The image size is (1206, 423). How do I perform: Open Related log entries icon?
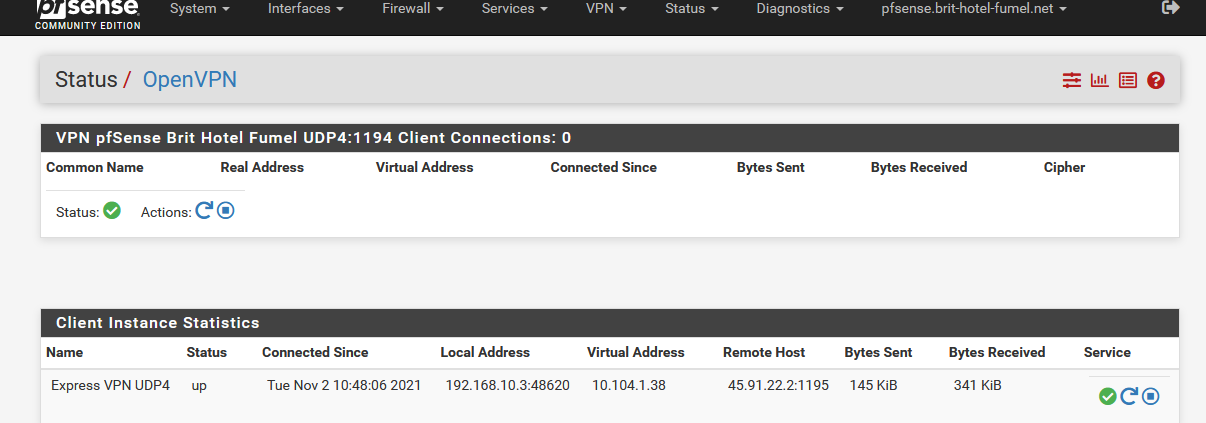(x=1128, y=80)
